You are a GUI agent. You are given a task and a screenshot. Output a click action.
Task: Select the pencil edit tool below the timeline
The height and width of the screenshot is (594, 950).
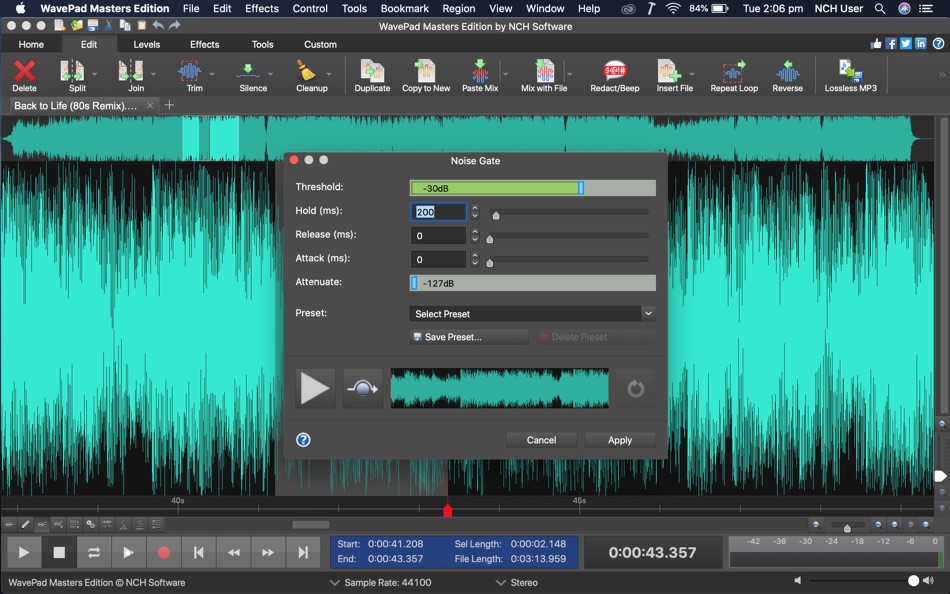click(x=25, y=524)
